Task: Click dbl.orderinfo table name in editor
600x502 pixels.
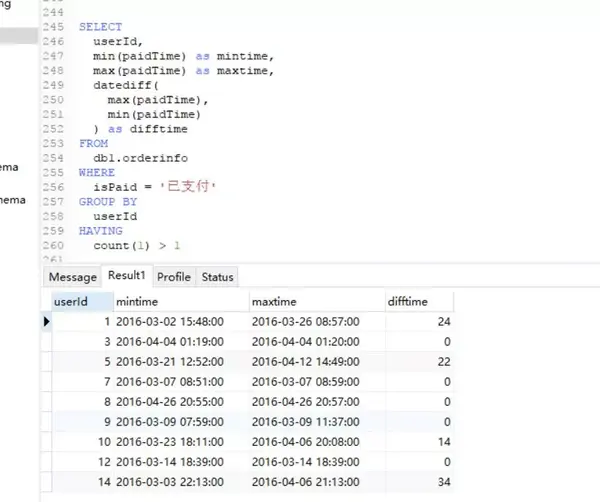Action: (x=140, y=158)
